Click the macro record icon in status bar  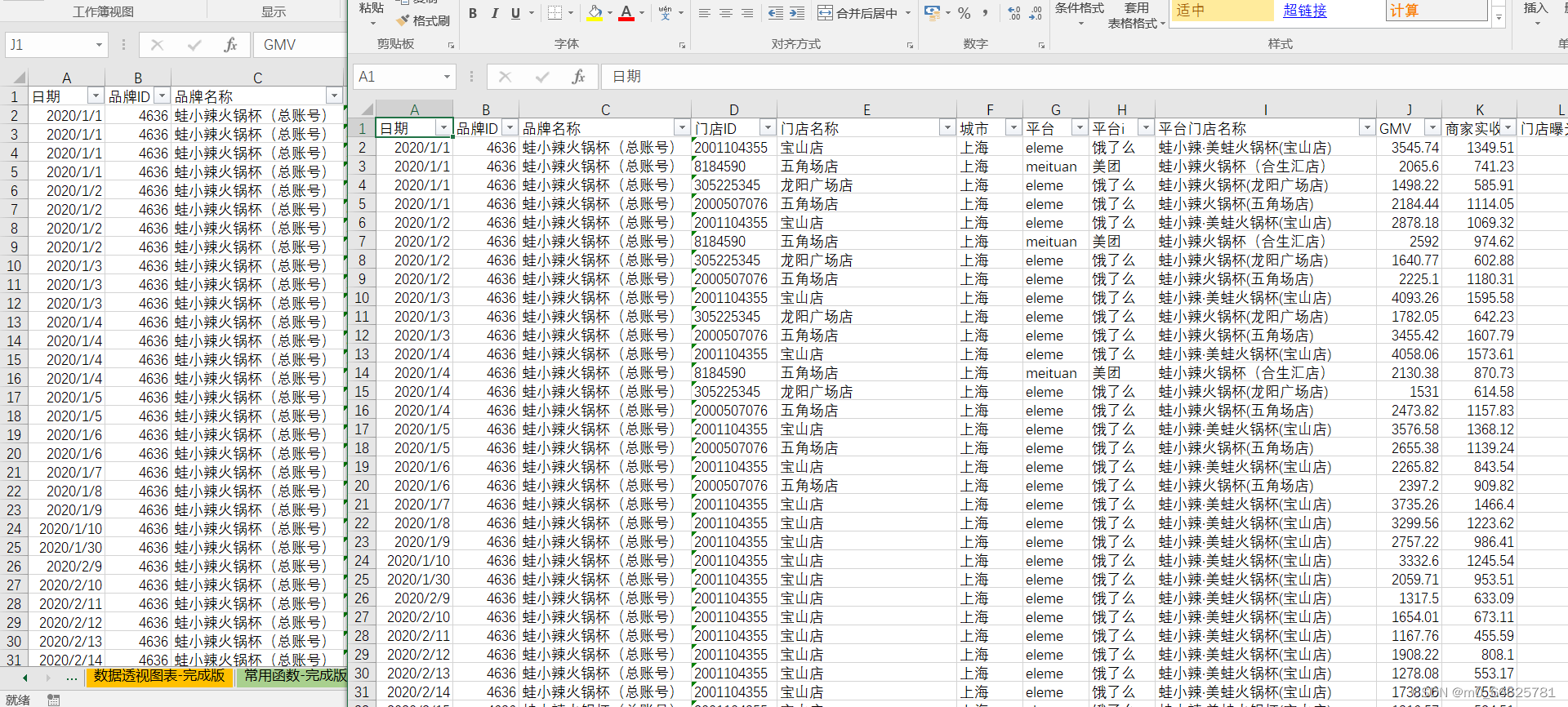(x=53, y=700)
